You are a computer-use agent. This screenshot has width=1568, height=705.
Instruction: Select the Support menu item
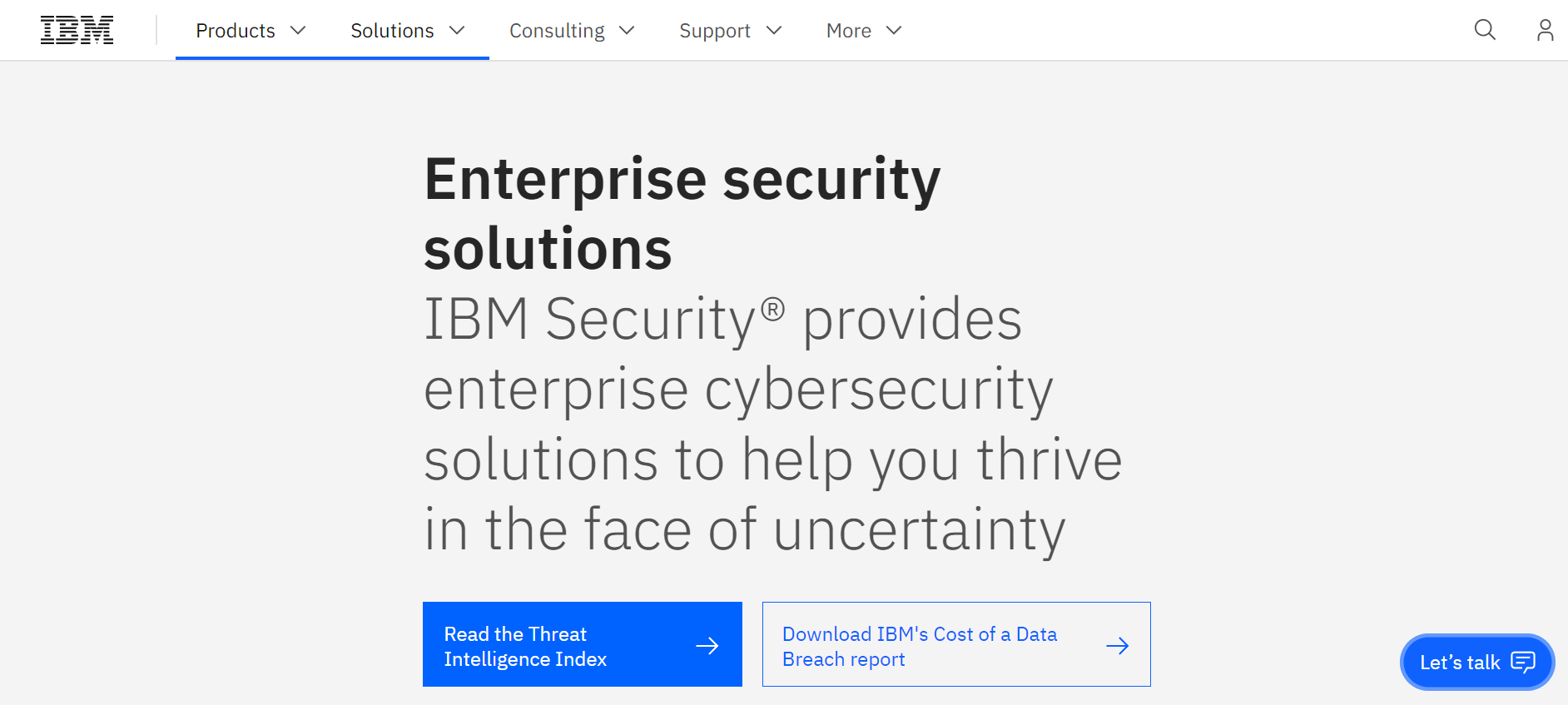715,31
